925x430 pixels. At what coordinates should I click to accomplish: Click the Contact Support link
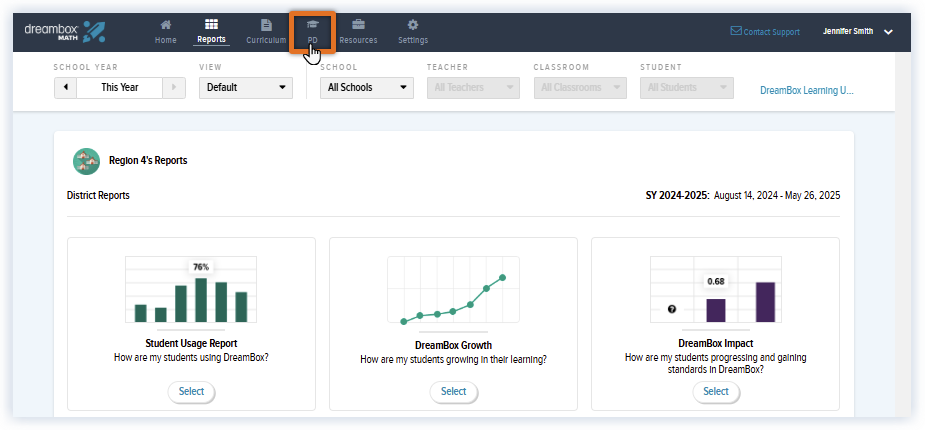772,32
